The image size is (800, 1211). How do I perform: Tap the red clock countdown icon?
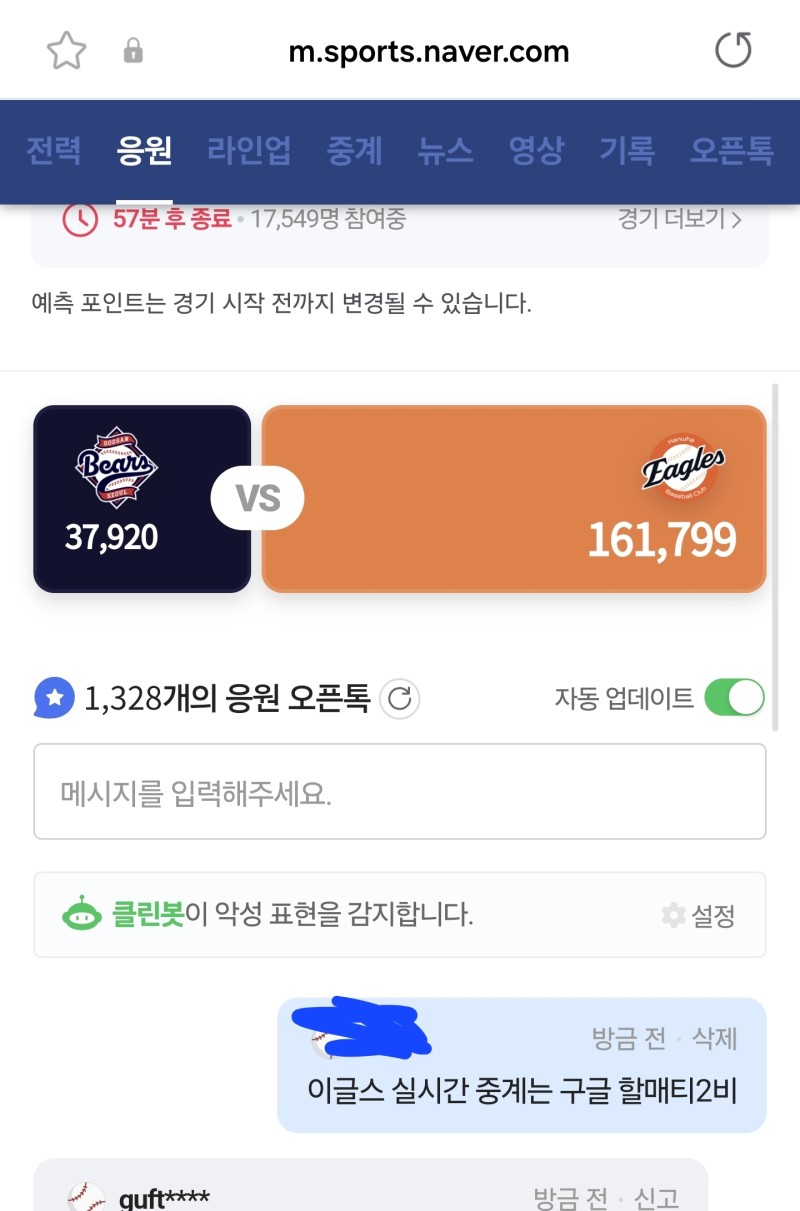click(80, 219)
